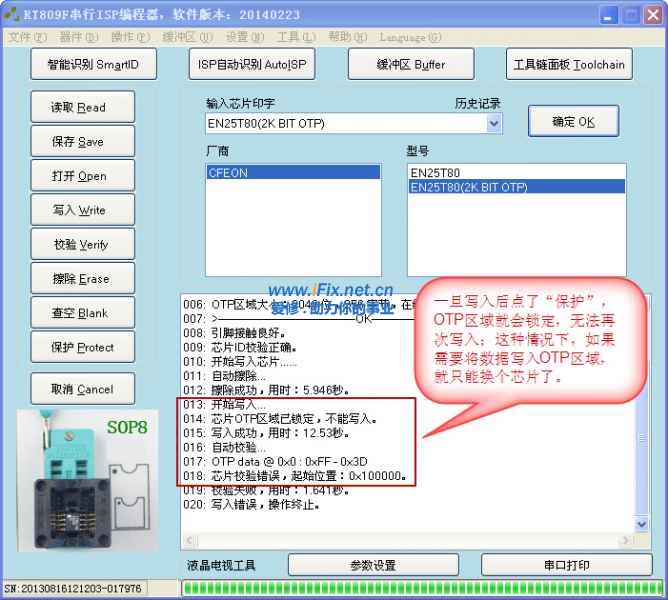Click the Read chip button
Viewport: 668px width, 600px height.
point(78,108)
